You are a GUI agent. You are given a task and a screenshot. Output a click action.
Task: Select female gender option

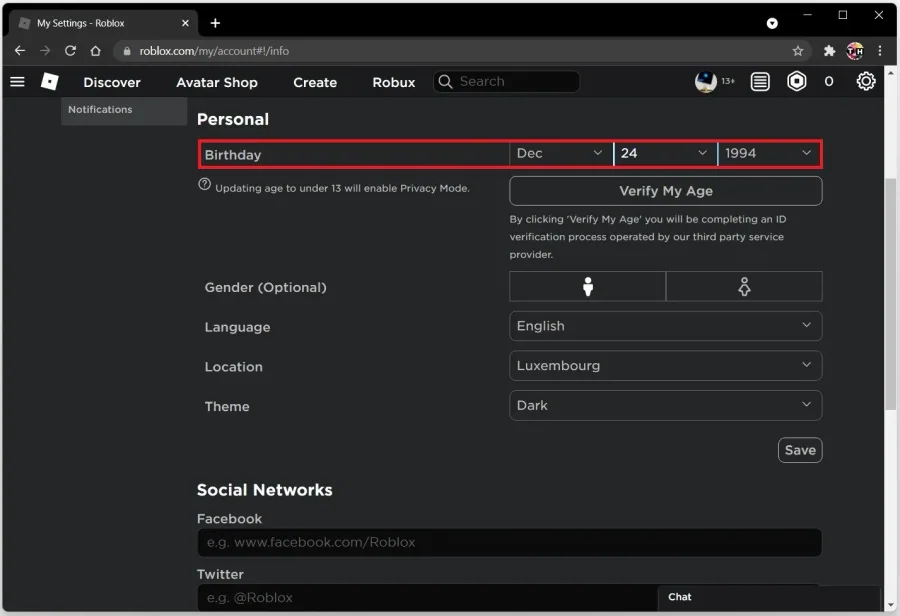(744, 286)
